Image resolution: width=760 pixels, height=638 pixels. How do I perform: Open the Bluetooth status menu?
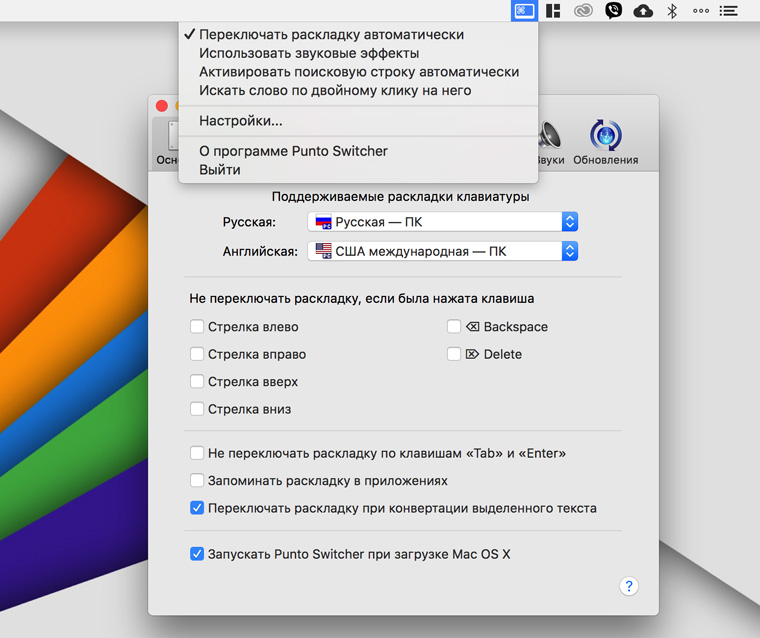click(x=673, y=11)
